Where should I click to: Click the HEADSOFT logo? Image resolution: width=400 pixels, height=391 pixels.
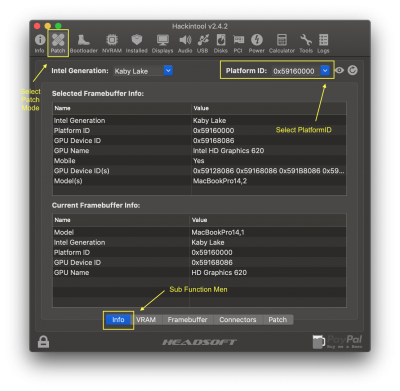[199, 342]
